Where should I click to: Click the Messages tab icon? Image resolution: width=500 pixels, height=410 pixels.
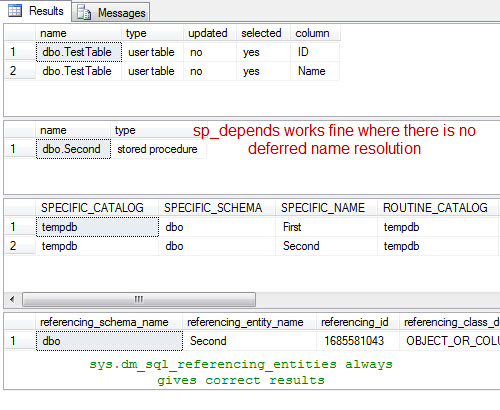[x=84, y=13]
